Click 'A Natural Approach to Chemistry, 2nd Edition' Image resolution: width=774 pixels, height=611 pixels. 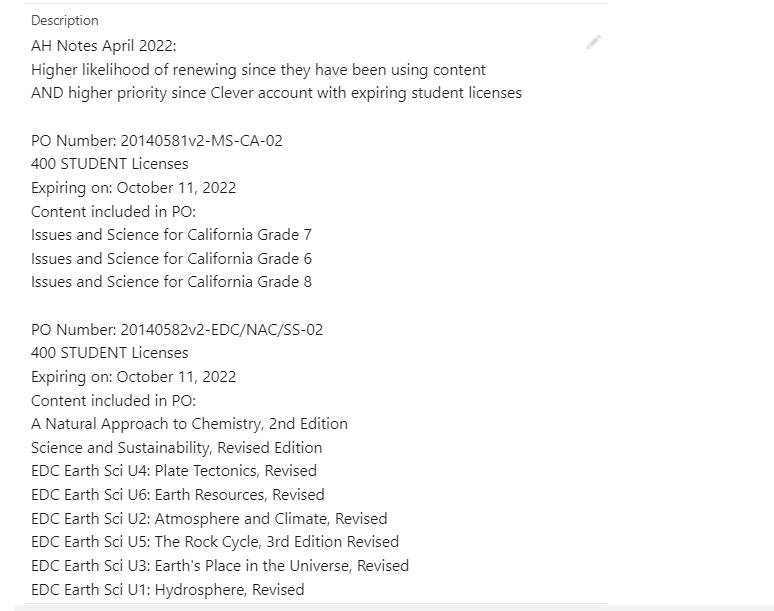point(190,424)
